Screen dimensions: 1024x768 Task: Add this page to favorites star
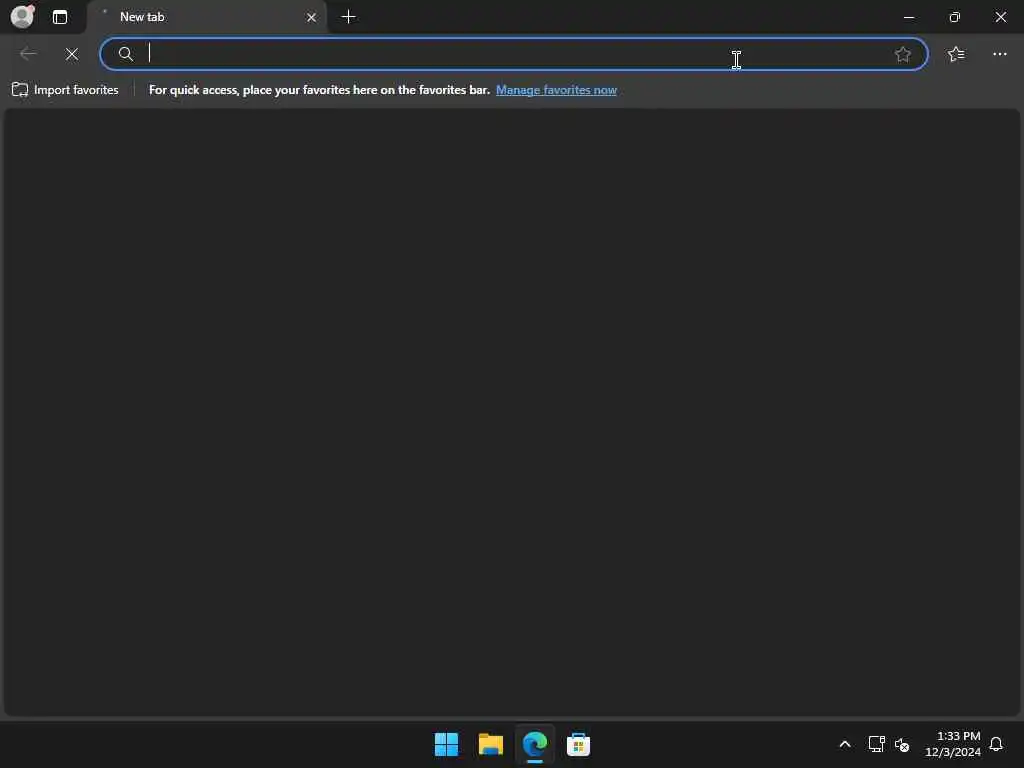click(903, 54)
